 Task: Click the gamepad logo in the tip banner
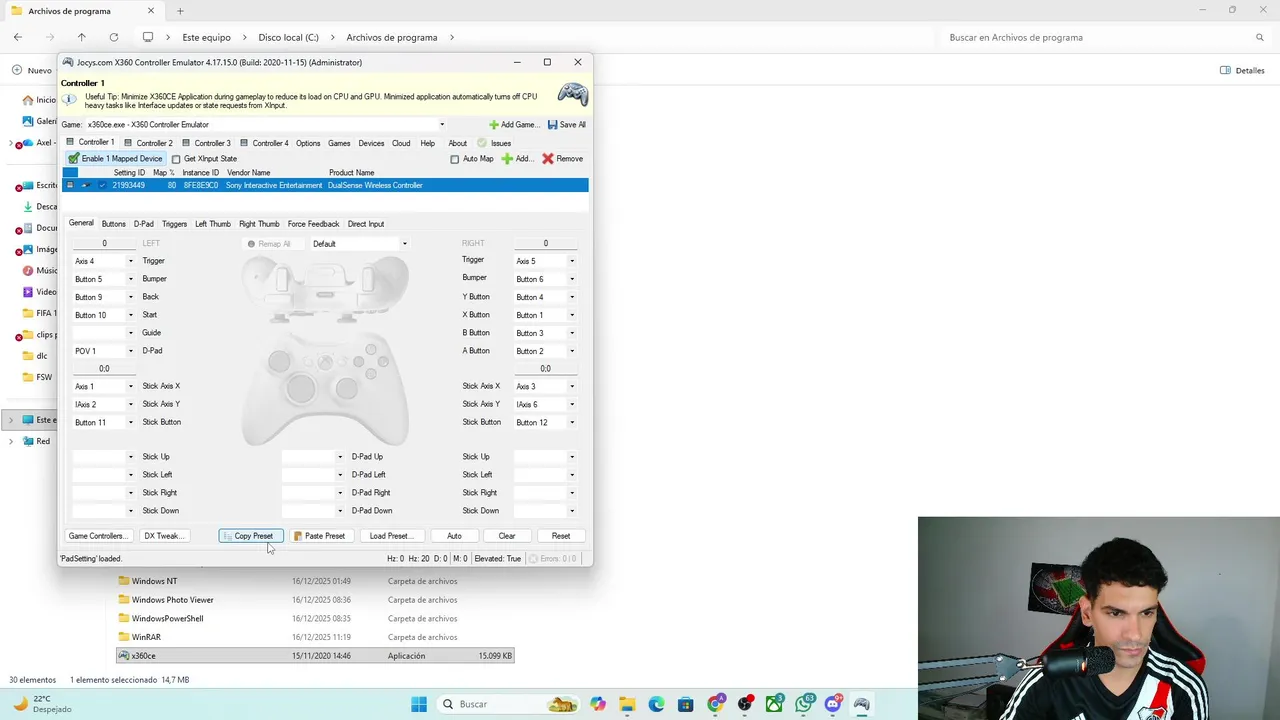[572, 95]
